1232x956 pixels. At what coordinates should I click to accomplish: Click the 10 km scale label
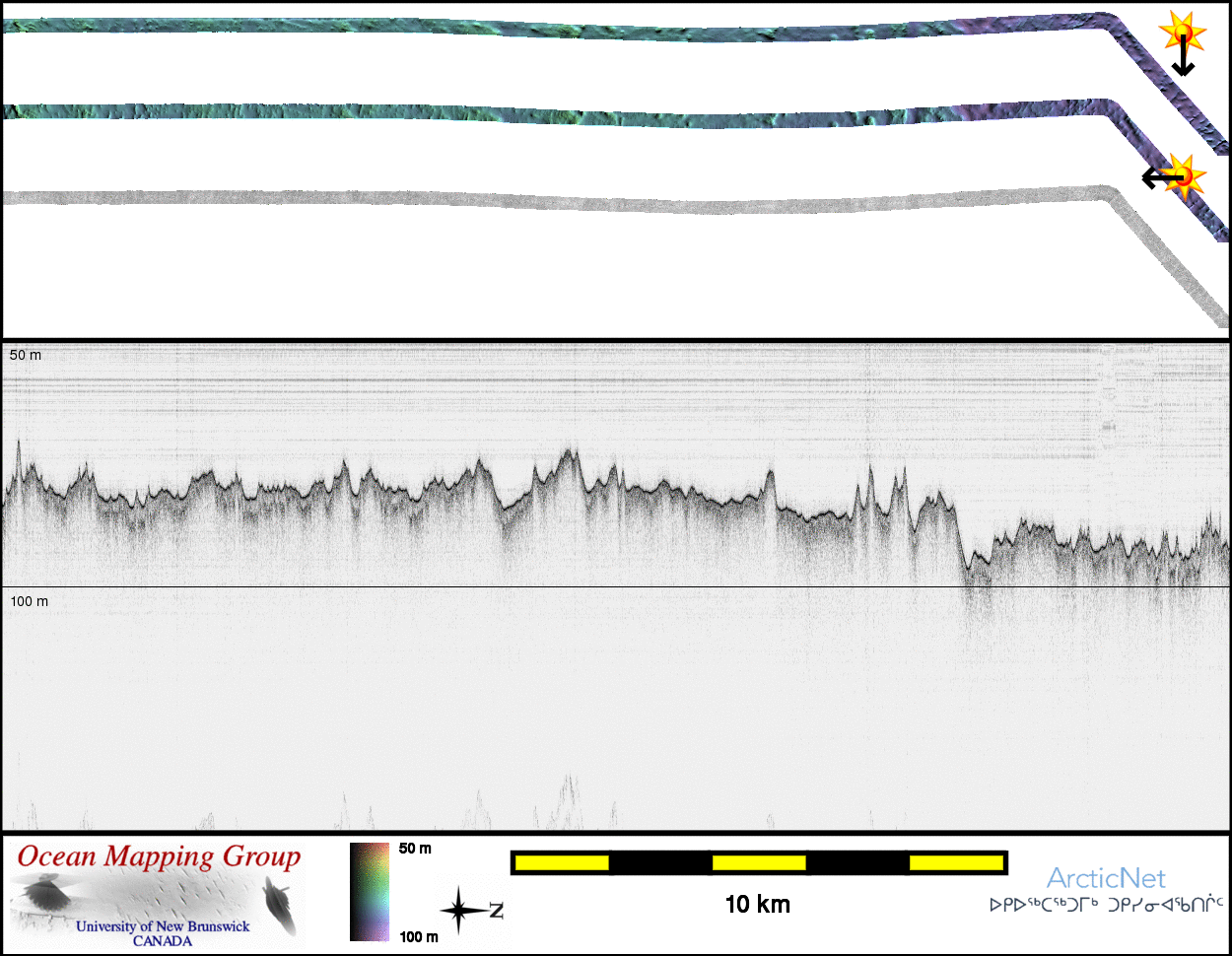click(757, 904)
